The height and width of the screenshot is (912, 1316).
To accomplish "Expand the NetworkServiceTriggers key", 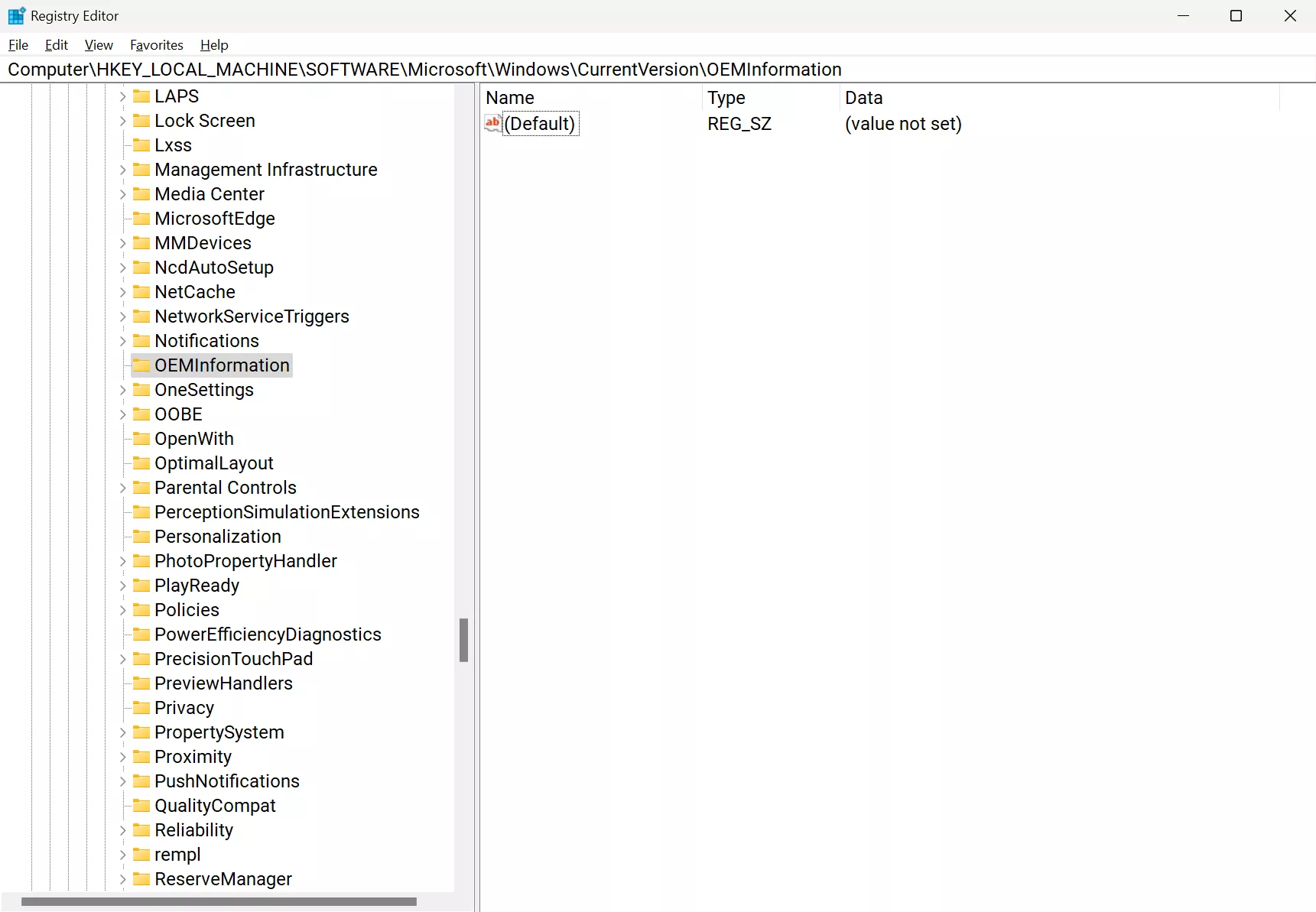I will point(122,316).
